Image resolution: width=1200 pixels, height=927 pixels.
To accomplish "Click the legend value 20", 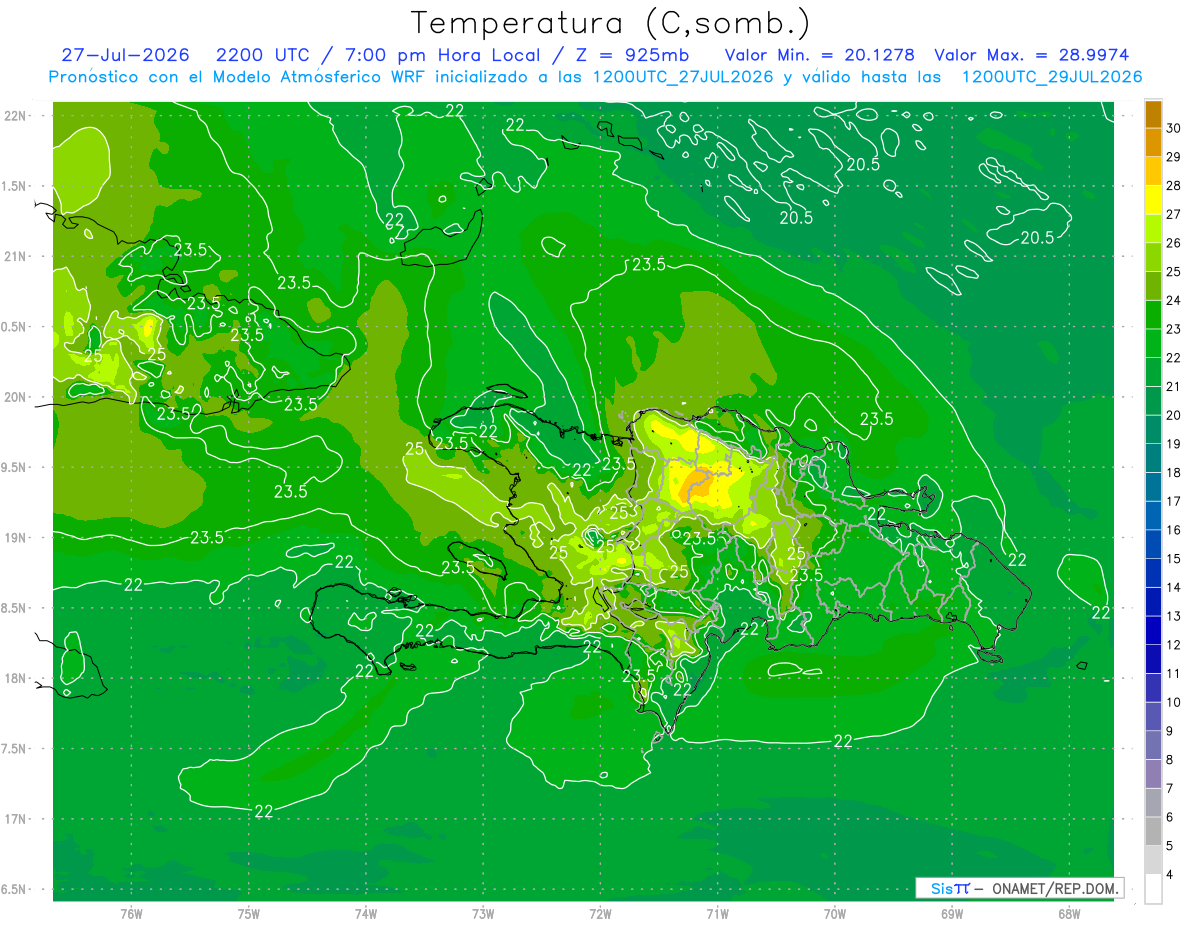I will pyautogui.click(x=1174, y=415).
